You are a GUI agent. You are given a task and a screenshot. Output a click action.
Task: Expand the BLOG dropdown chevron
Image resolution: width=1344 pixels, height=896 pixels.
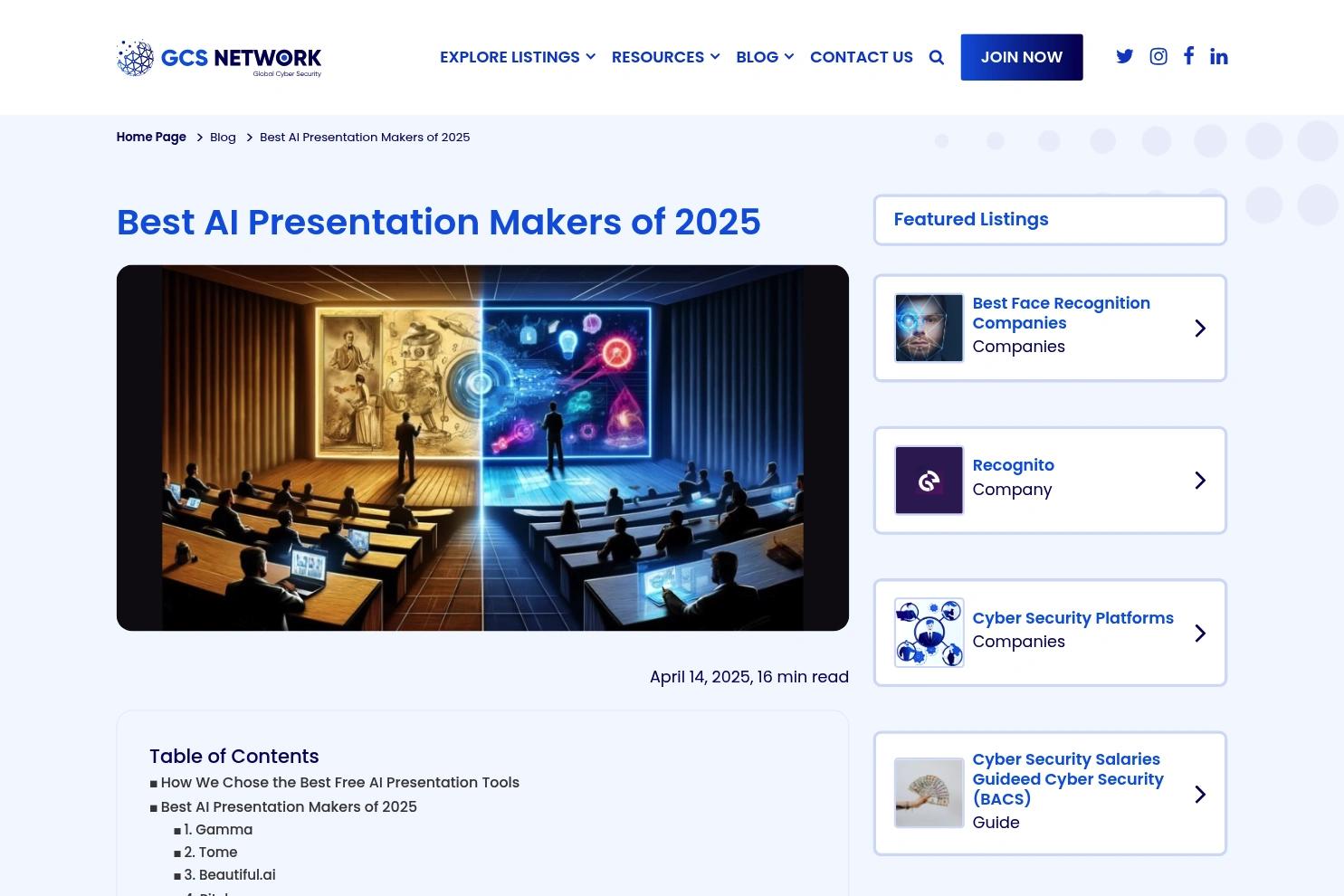[788, 56]
